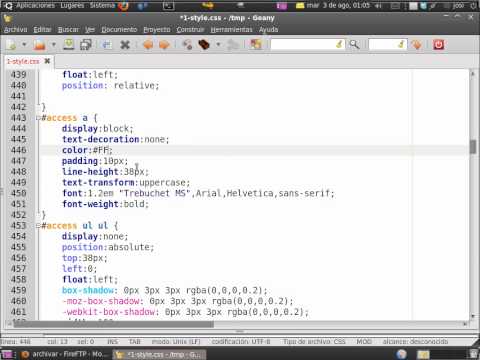Click the panel clock 'mar 3 de ago, 01:05'
The height and width of the screenshot is (360, 480).
point(338,5)
